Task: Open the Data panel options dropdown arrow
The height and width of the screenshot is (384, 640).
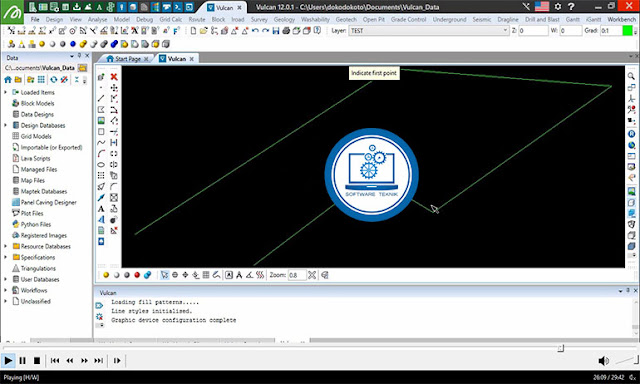Action: (72, 56)
